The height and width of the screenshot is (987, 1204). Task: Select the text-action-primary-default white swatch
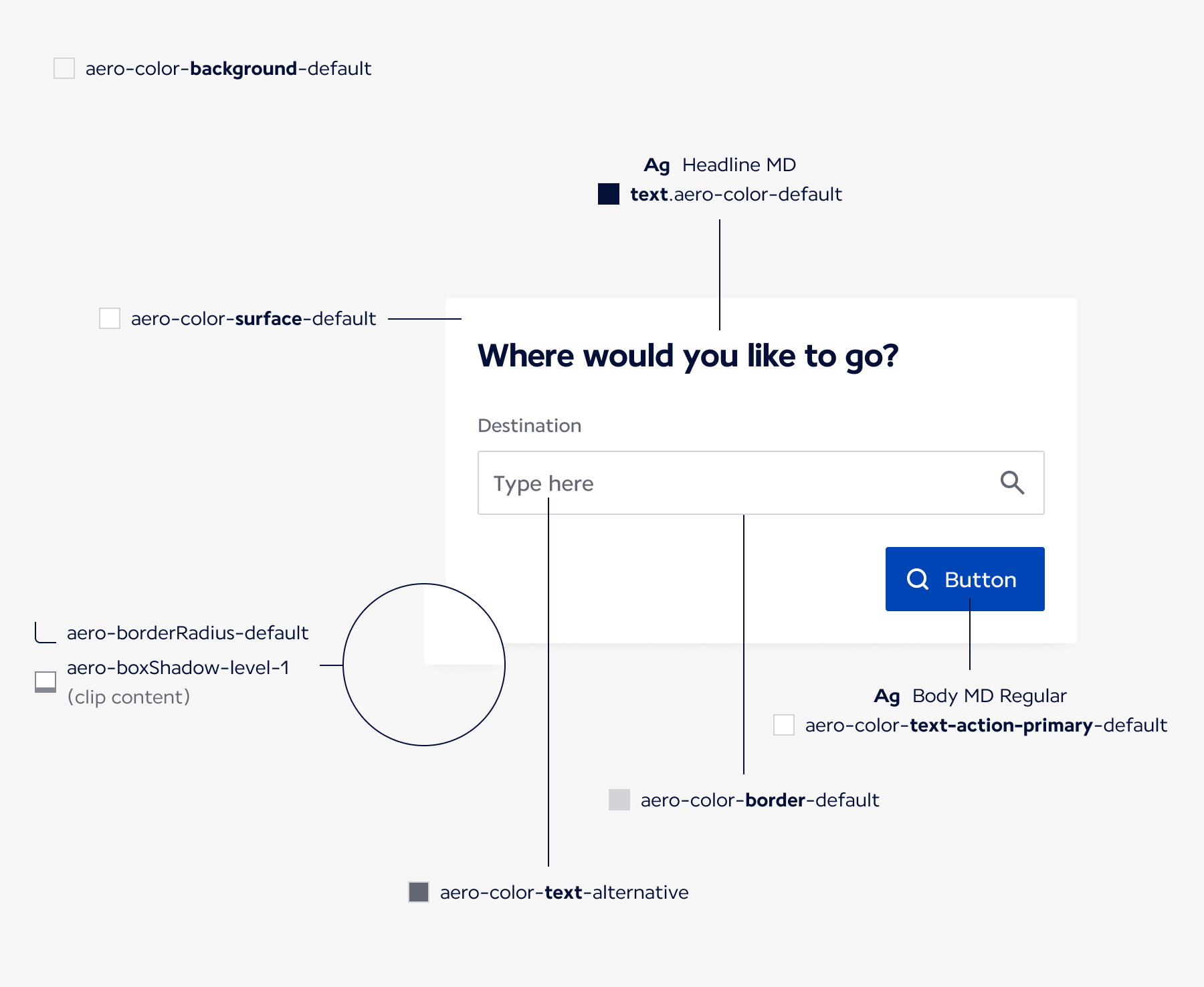784,725
